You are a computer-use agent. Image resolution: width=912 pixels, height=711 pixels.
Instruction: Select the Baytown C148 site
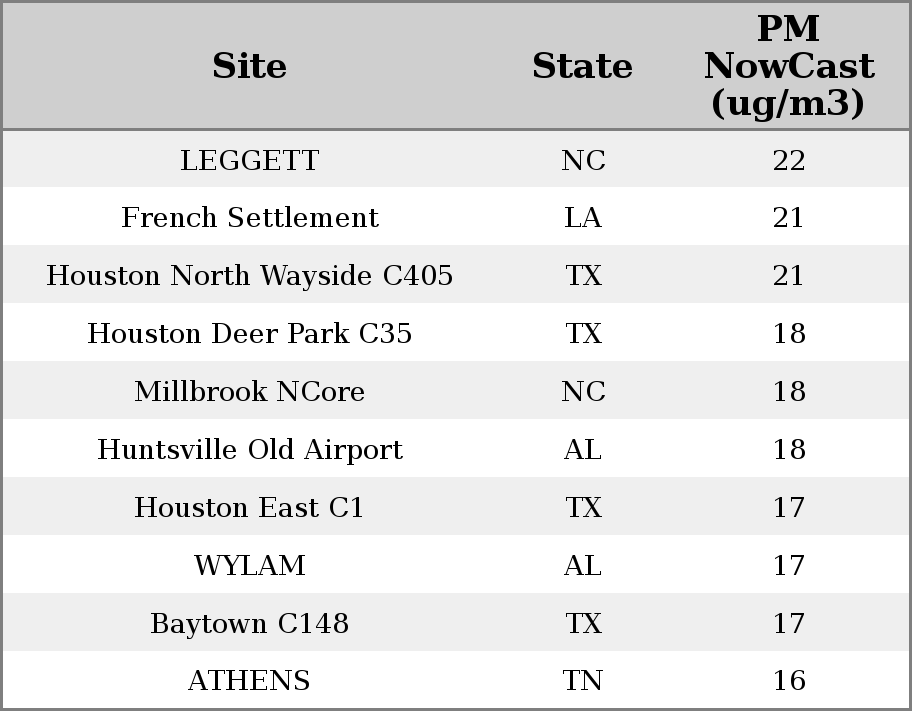[x=249, y=624]
